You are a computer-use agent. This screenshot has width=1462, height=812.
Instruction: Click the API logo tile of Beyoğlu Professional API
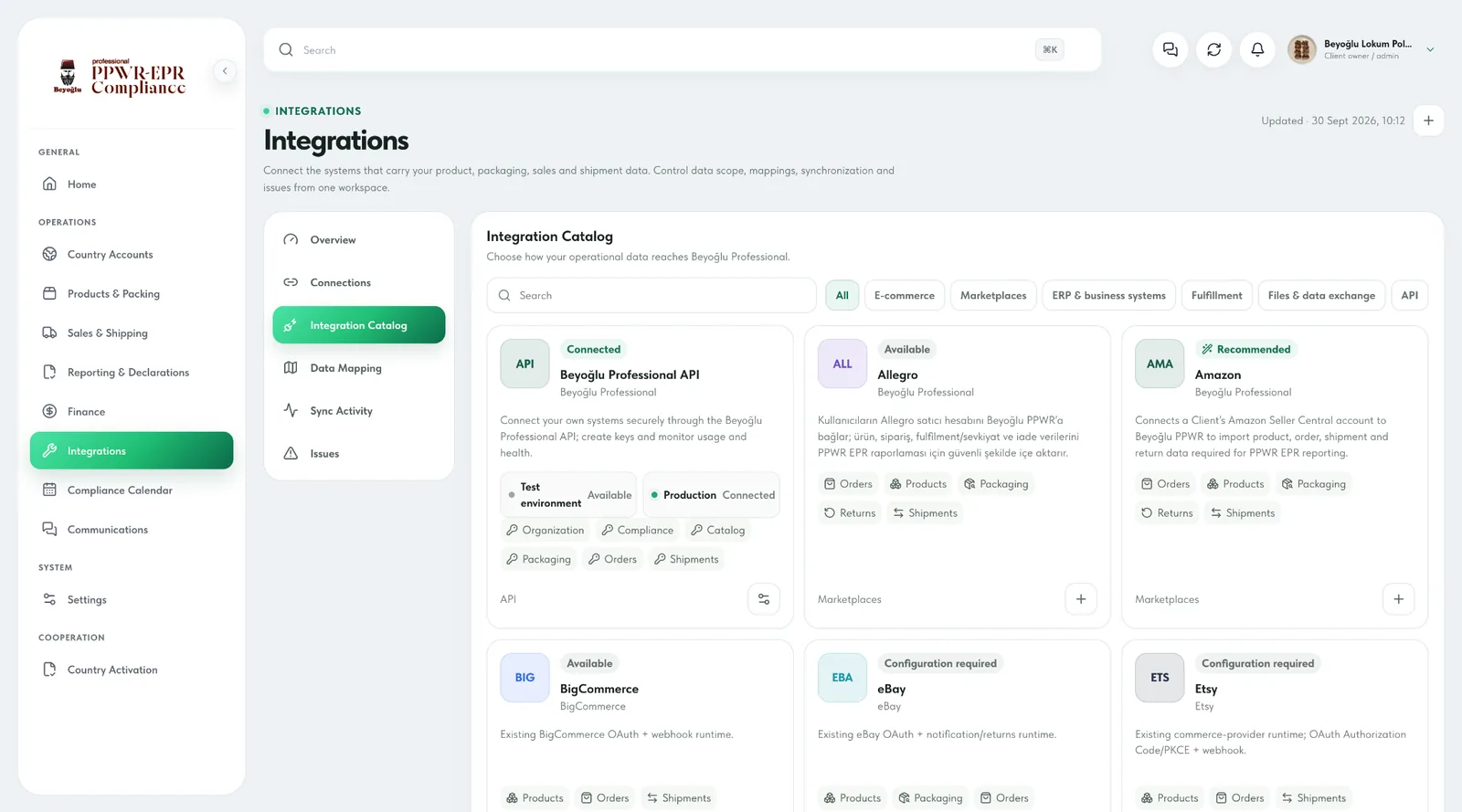[524, 364]
